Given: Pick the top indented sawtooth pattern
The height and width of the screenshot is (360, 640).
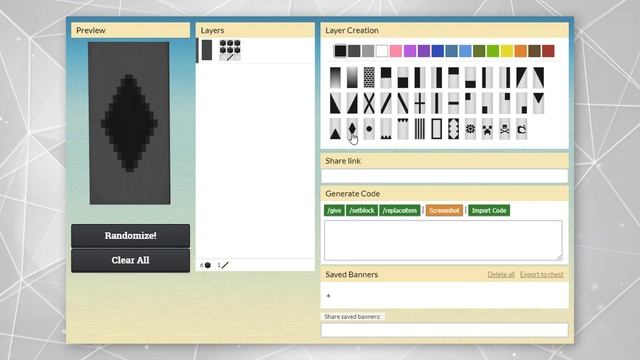Looking at the screenshot, I should [x=403, y=129].
